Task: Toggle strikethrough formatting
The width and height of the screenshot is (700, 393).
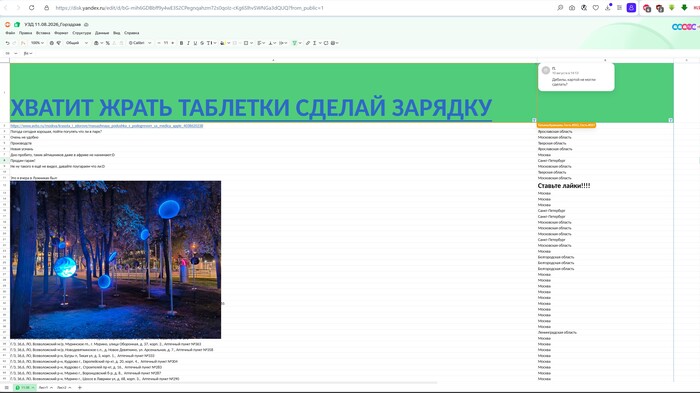Action: [x=202, y=43]
